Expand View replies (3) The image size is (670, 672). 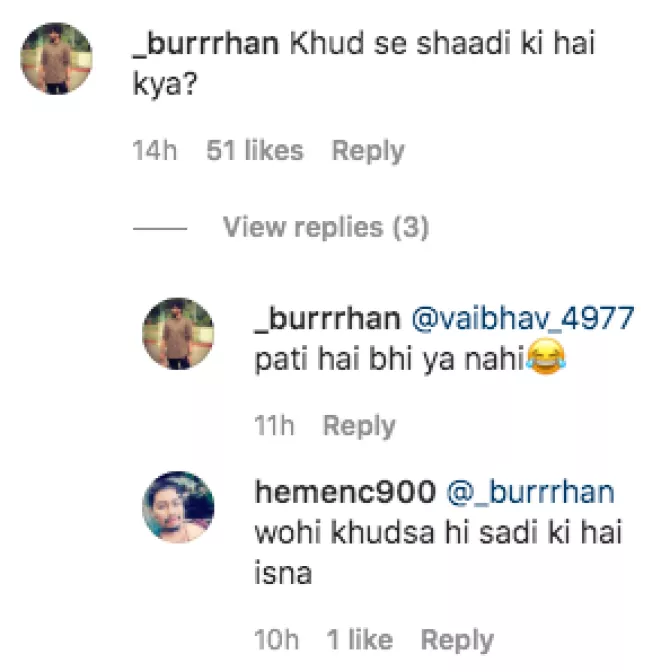coord(325,228)
